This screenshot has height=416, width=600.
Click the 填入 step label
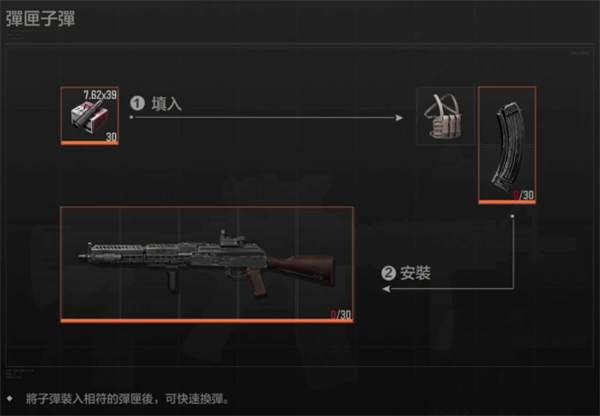(x=166, y=104)
